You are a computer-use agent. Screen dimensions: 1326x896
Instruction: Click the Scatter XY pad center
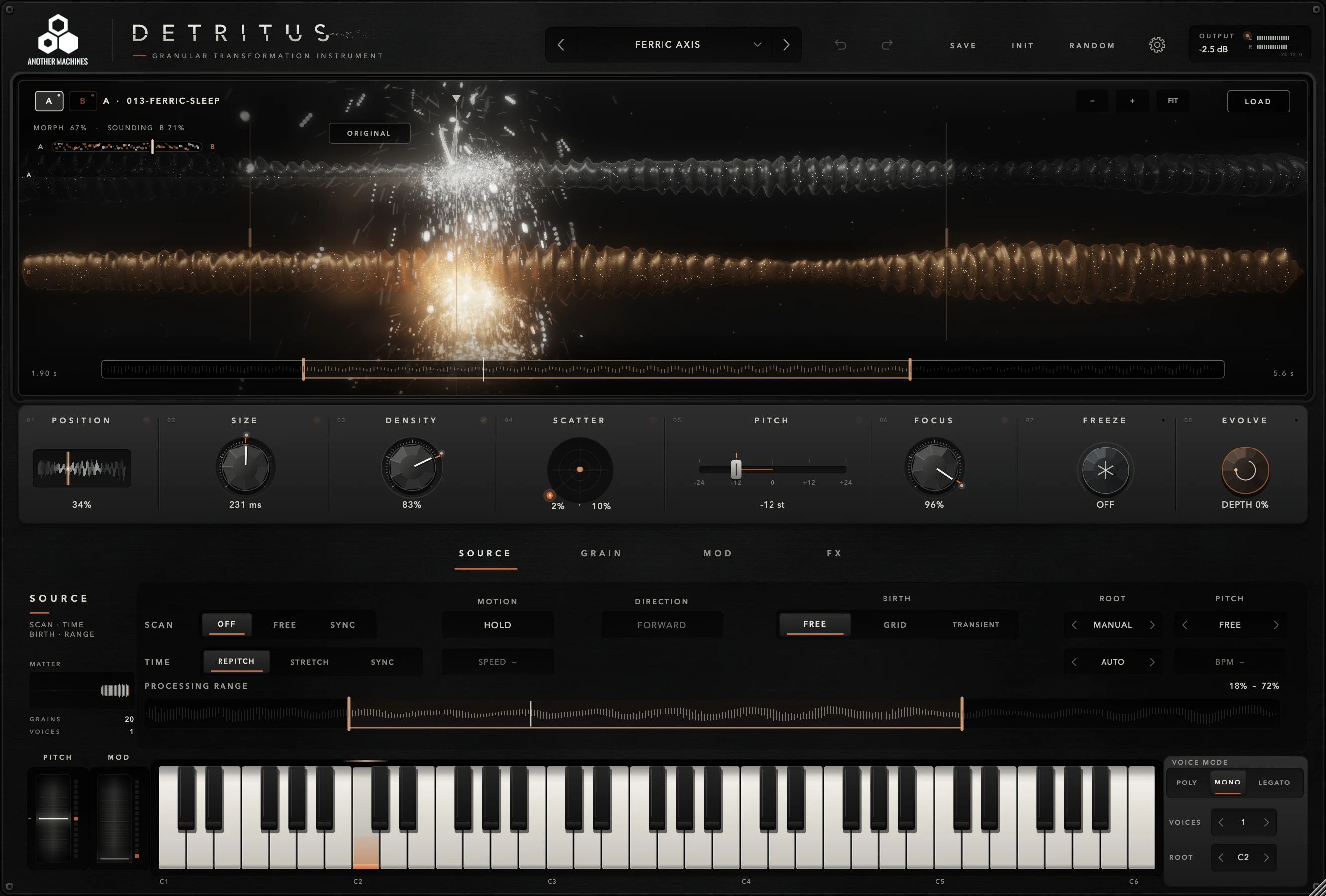[x=580, y=469]
